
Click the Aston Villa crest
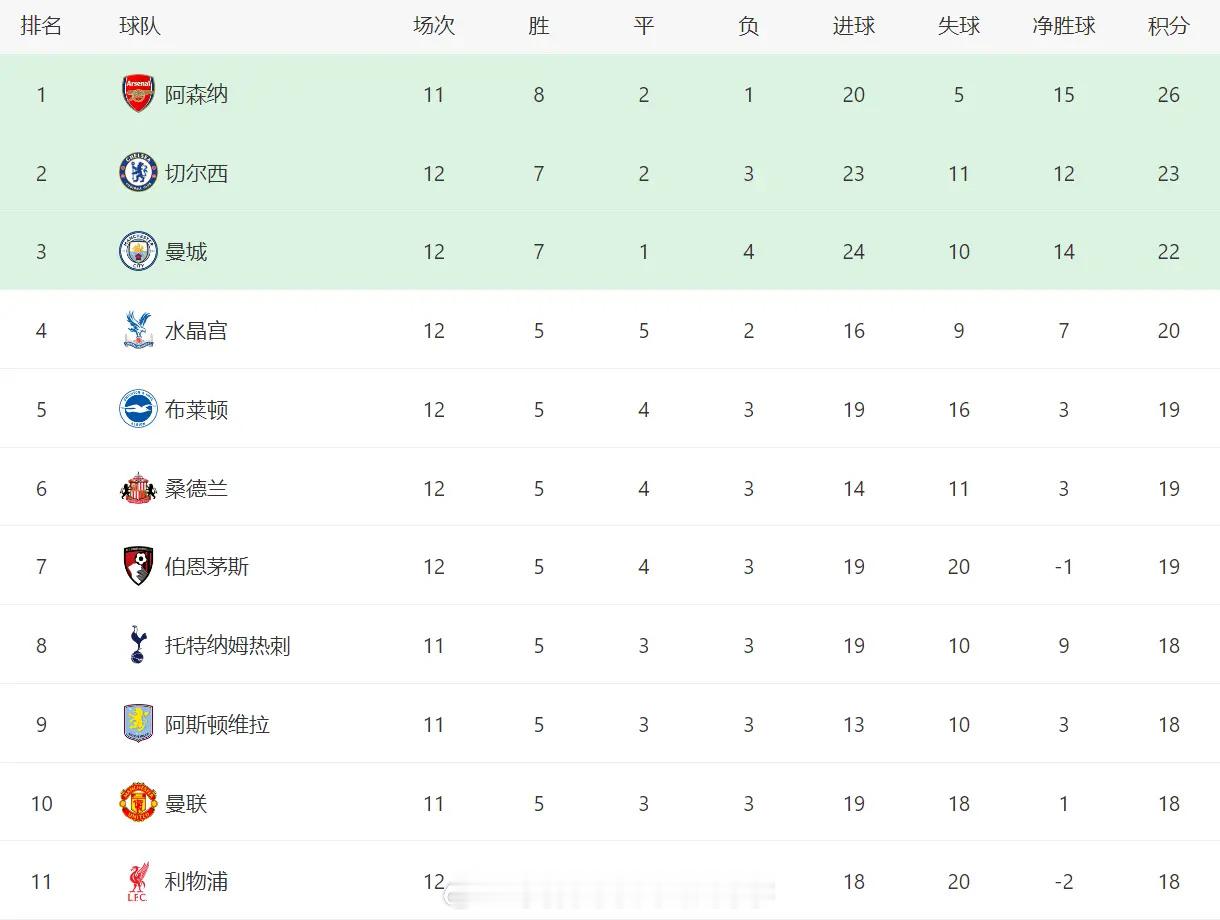[138, 724]
